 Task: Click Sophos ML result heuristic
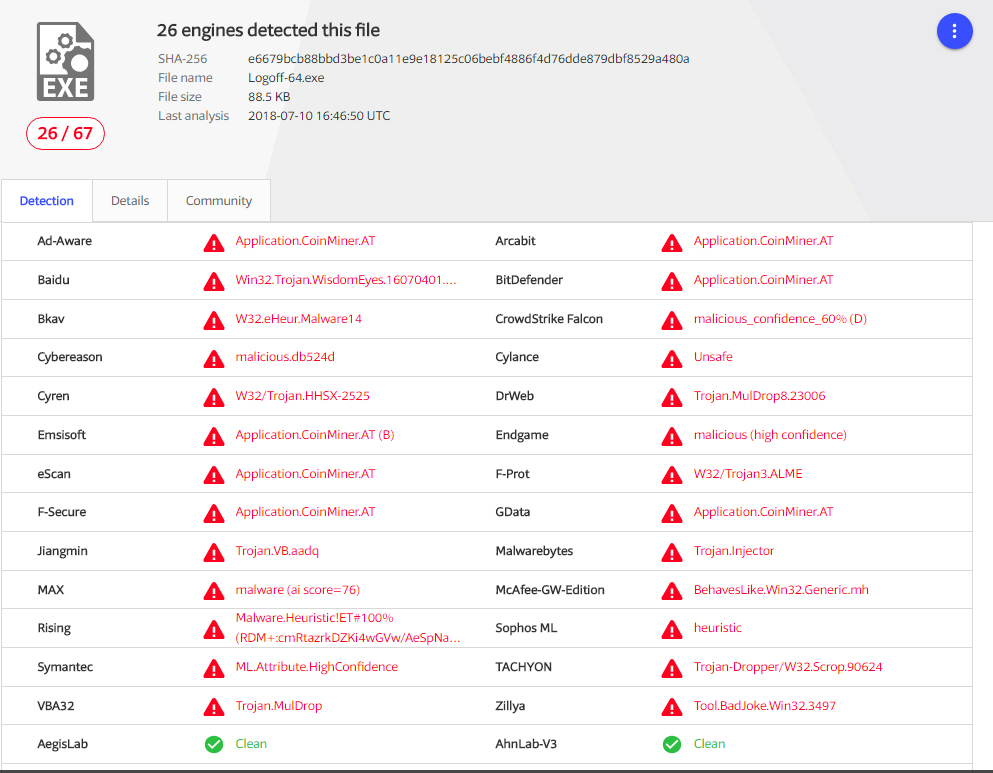[x=718, y=628]
